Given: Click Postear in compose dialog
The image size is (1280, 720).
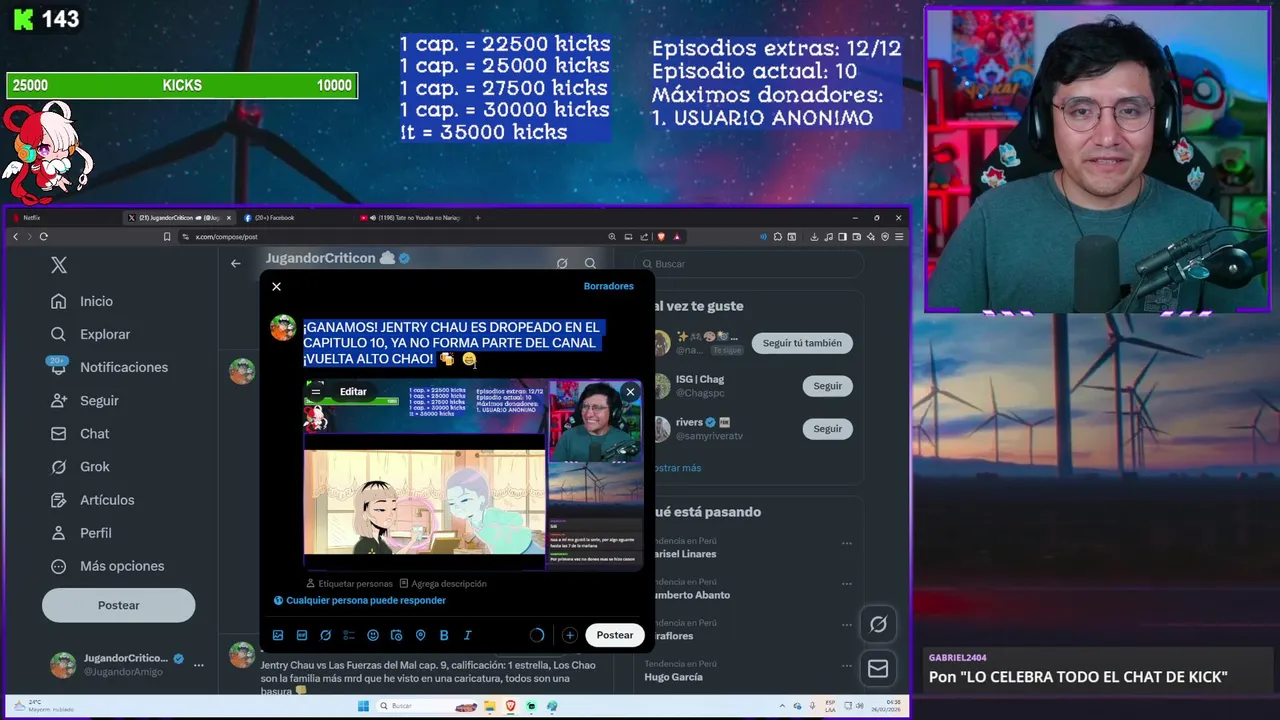Looking at the screenshot, I should click(x=615, y=635).
